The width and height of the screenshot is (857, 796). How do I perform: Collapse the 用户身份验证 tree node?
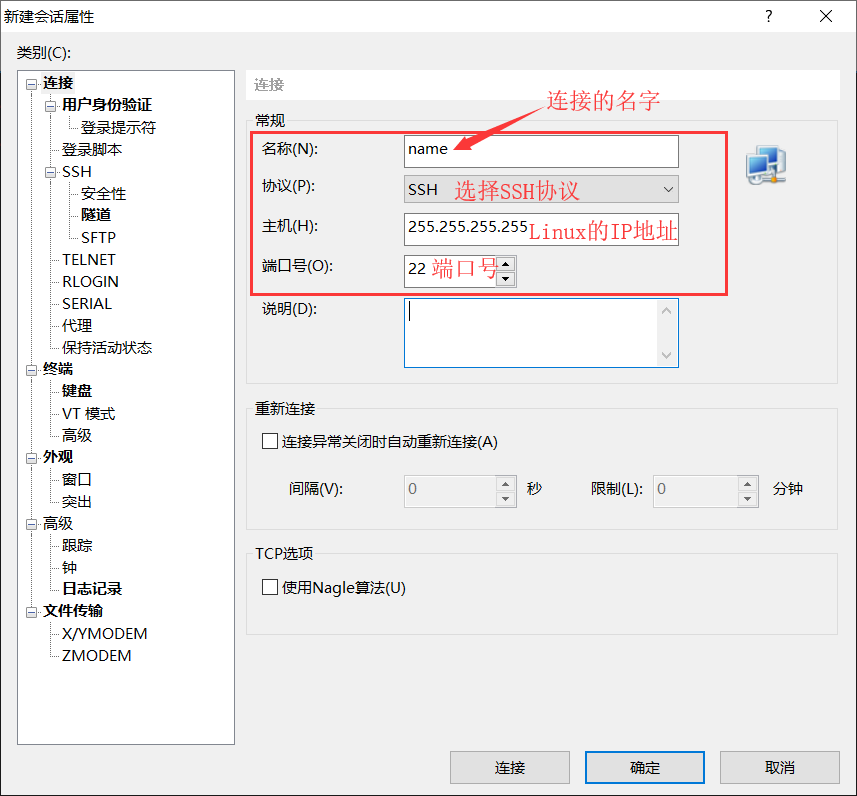(x=51, y=106)
